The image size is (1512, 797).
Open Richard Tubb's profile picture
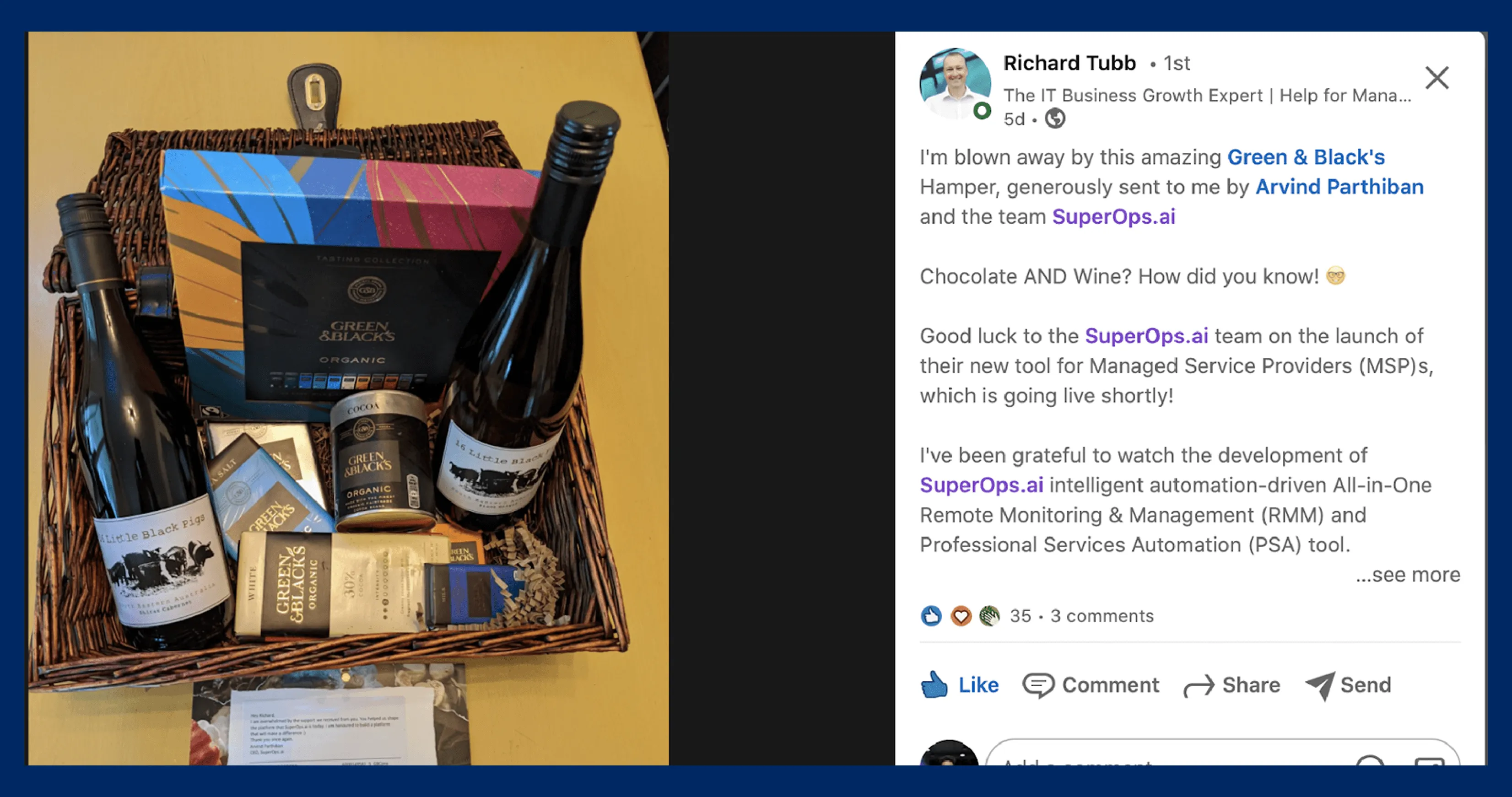point(955,83)
